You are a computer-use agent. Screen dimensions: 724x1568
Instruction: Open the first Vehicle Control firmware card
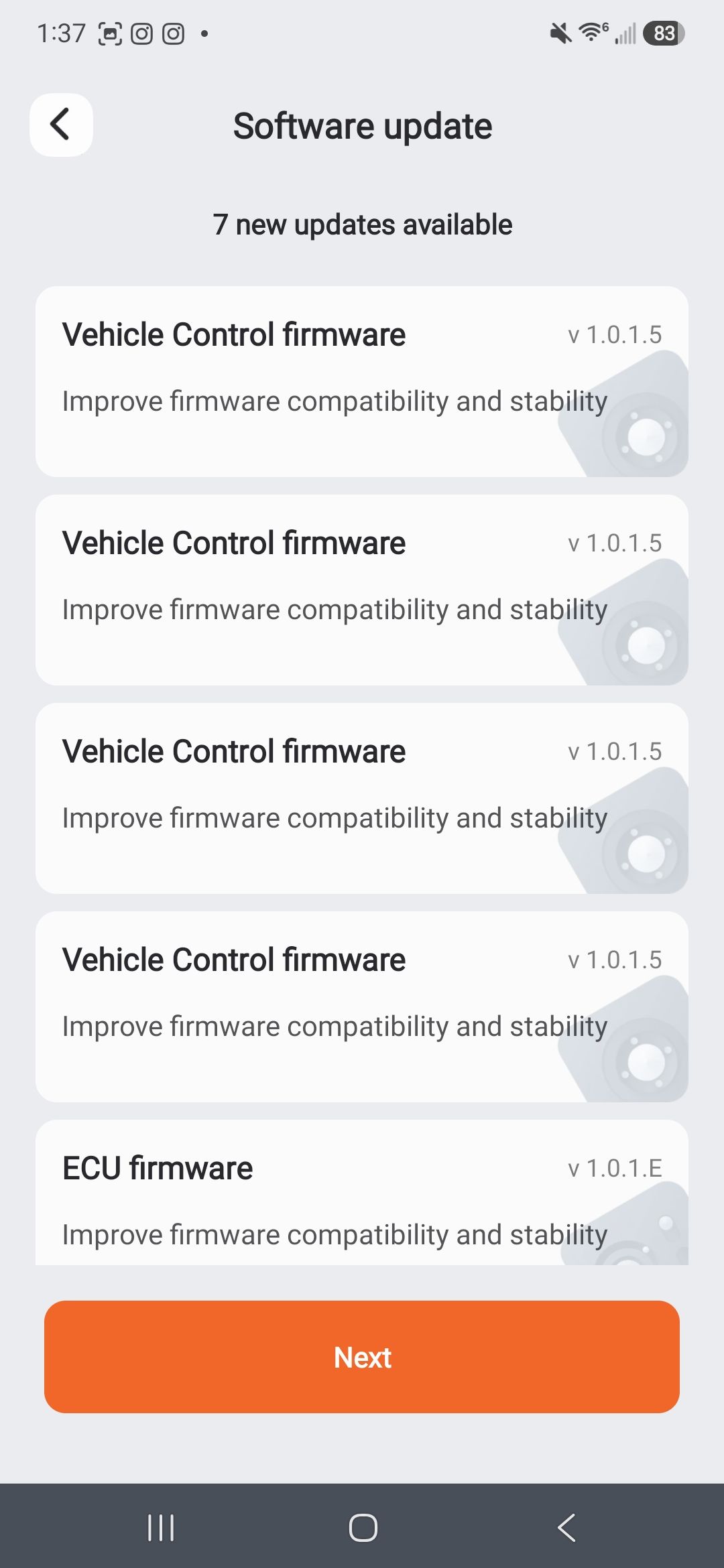click(x=362, y=381)
